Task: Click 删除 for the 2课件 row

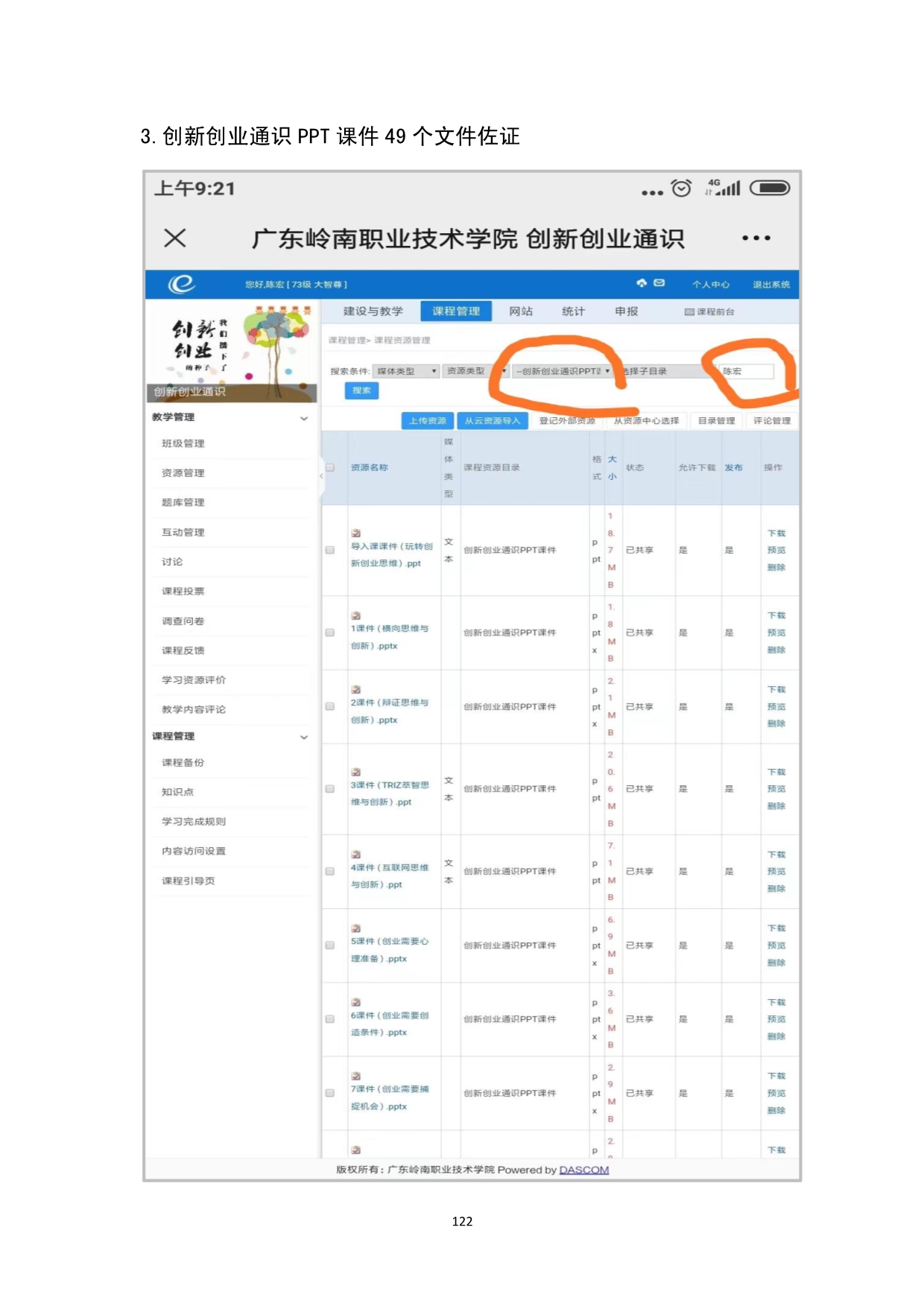Action: pyautogui.click(x=776, y=723)
